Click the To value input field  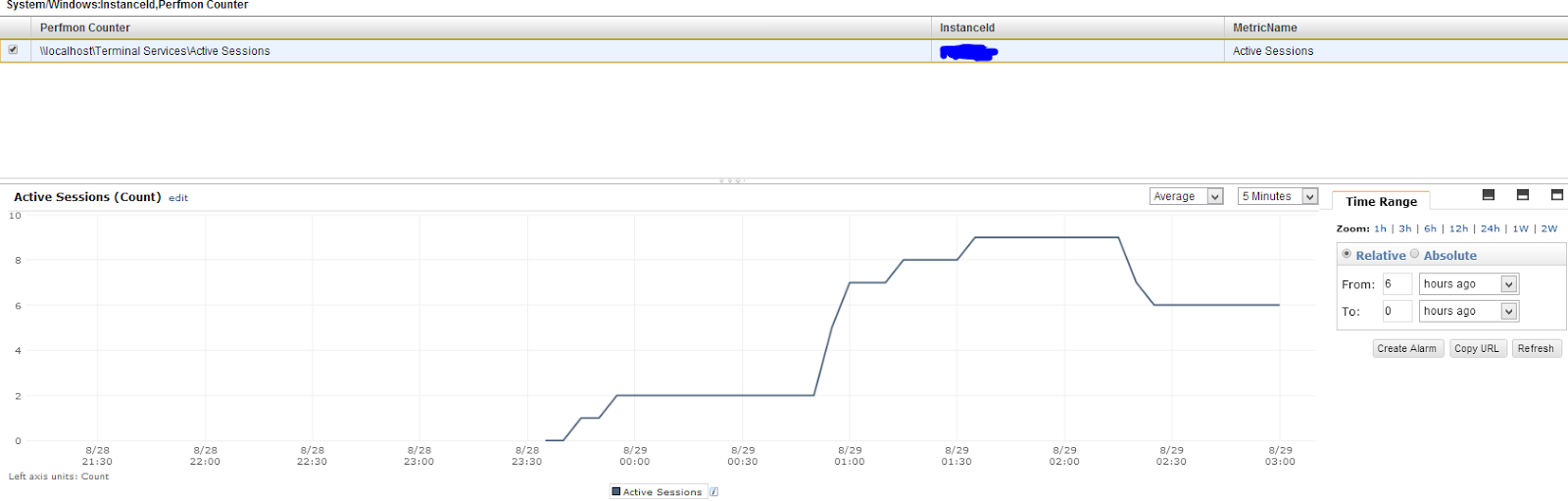coord(1396,311)
